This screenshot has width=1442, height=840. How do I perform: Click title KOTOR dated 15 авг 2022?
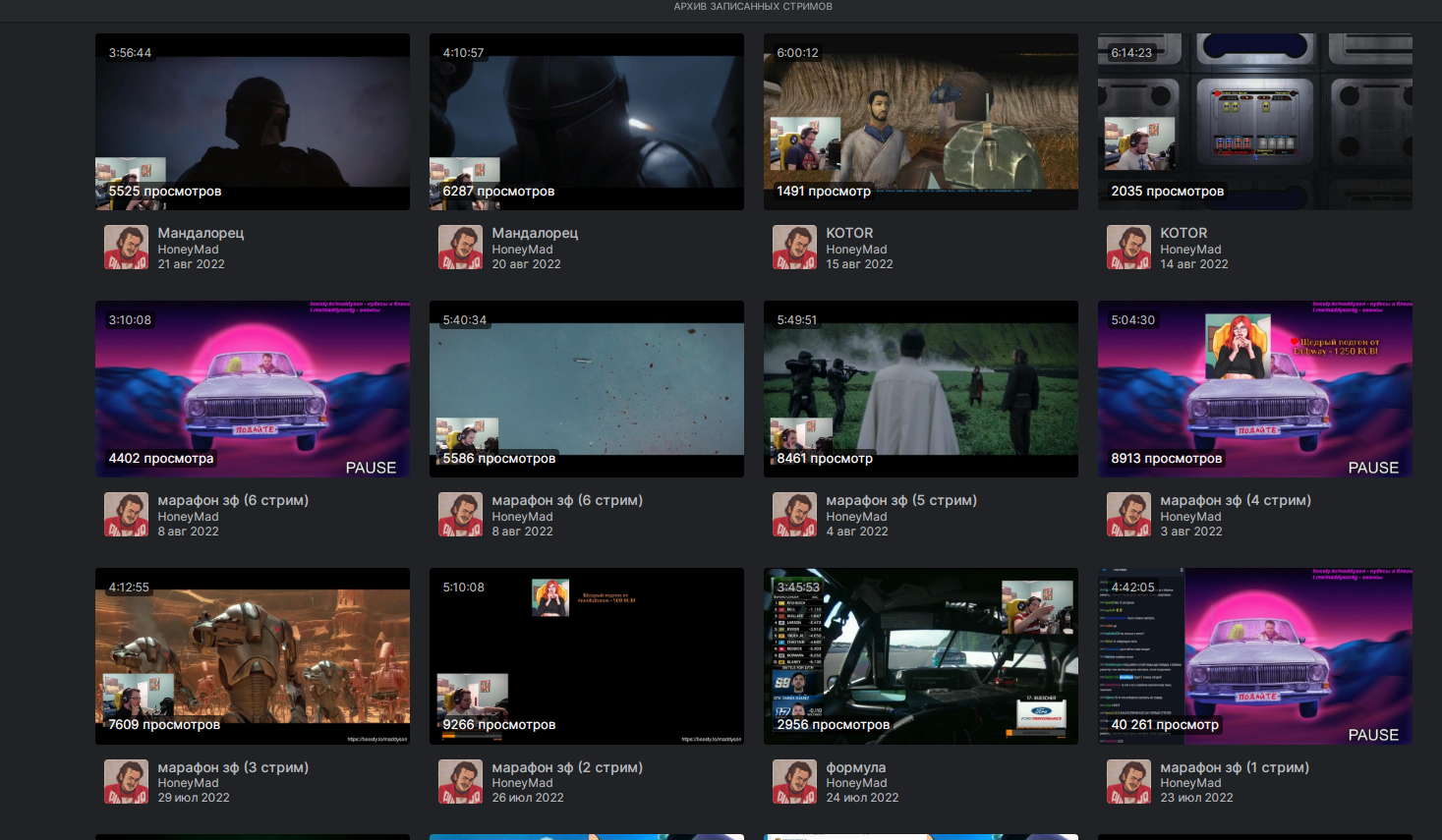click(x=849, y=233)
